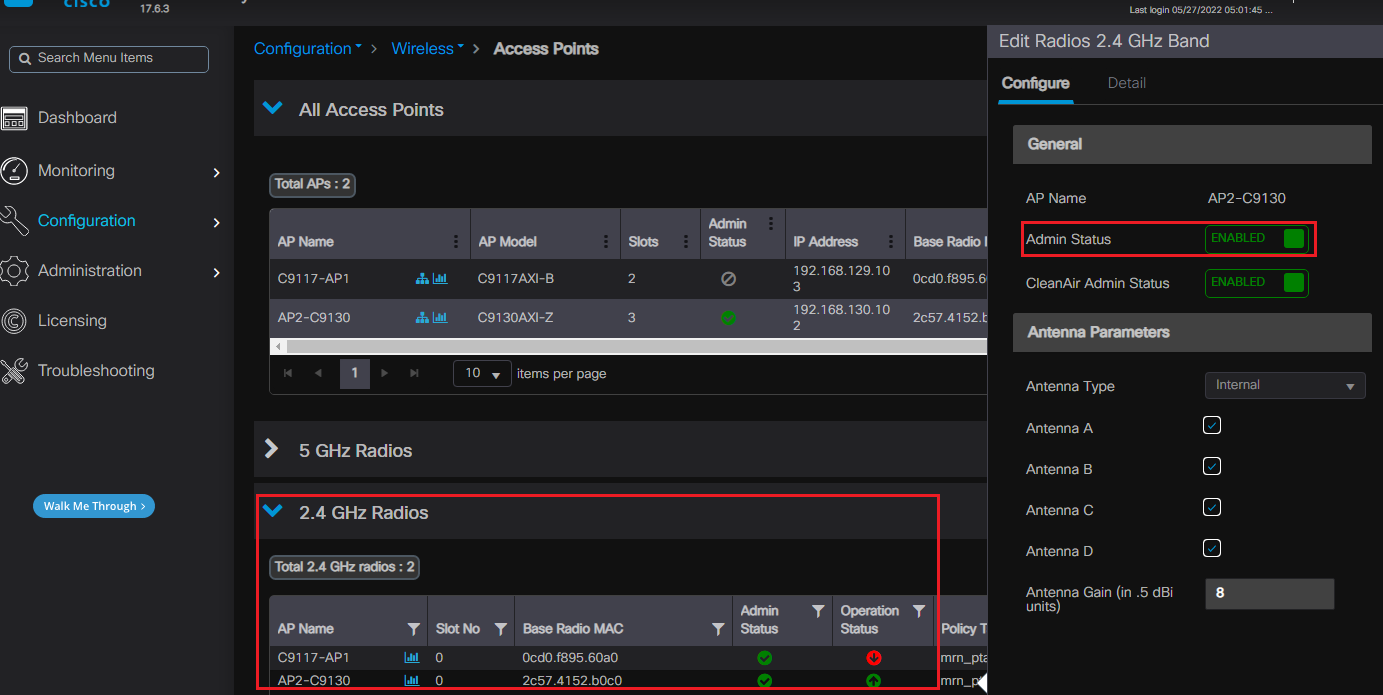Click the Walk Me Through button
This screenshot has height=695, width=1383.
coord(94,506)
